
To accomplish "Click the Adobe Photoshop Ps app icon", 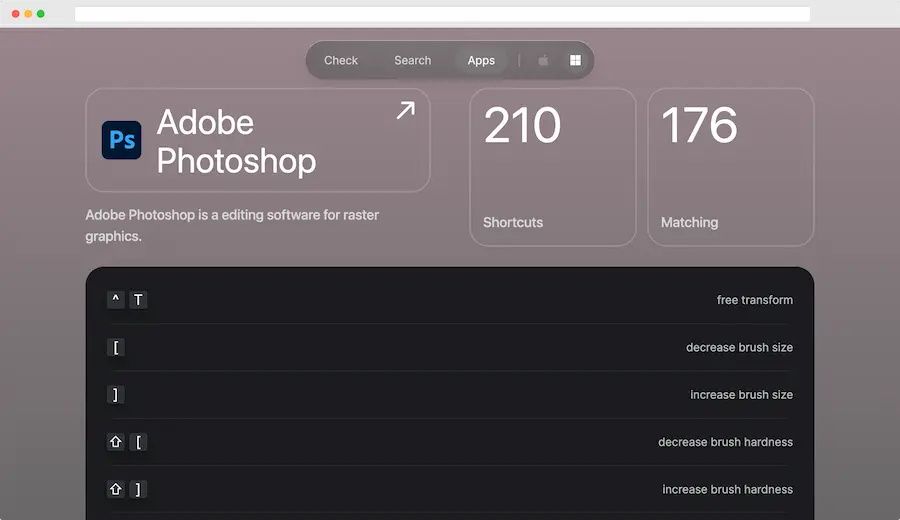I will tap(122, 140).
